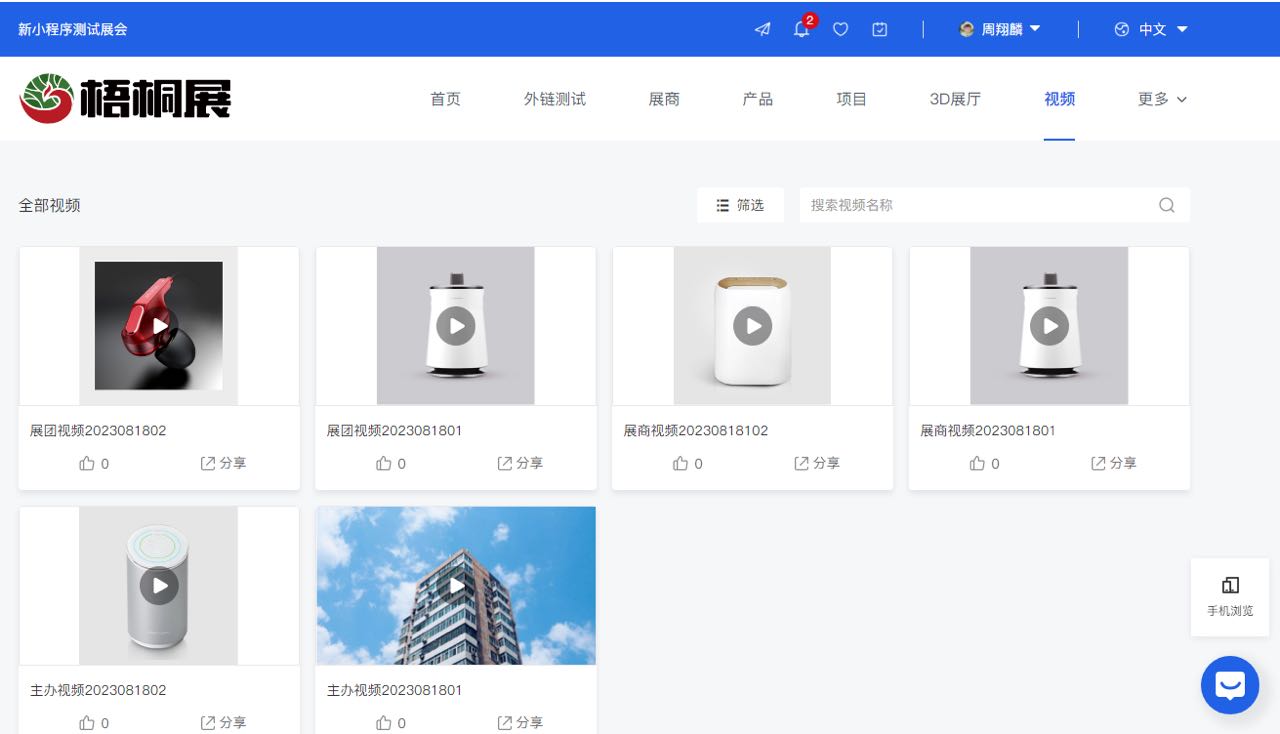
Task: Like the 展商视频20230818102 video
Action: pyautogui.click(x=682, y=463)
